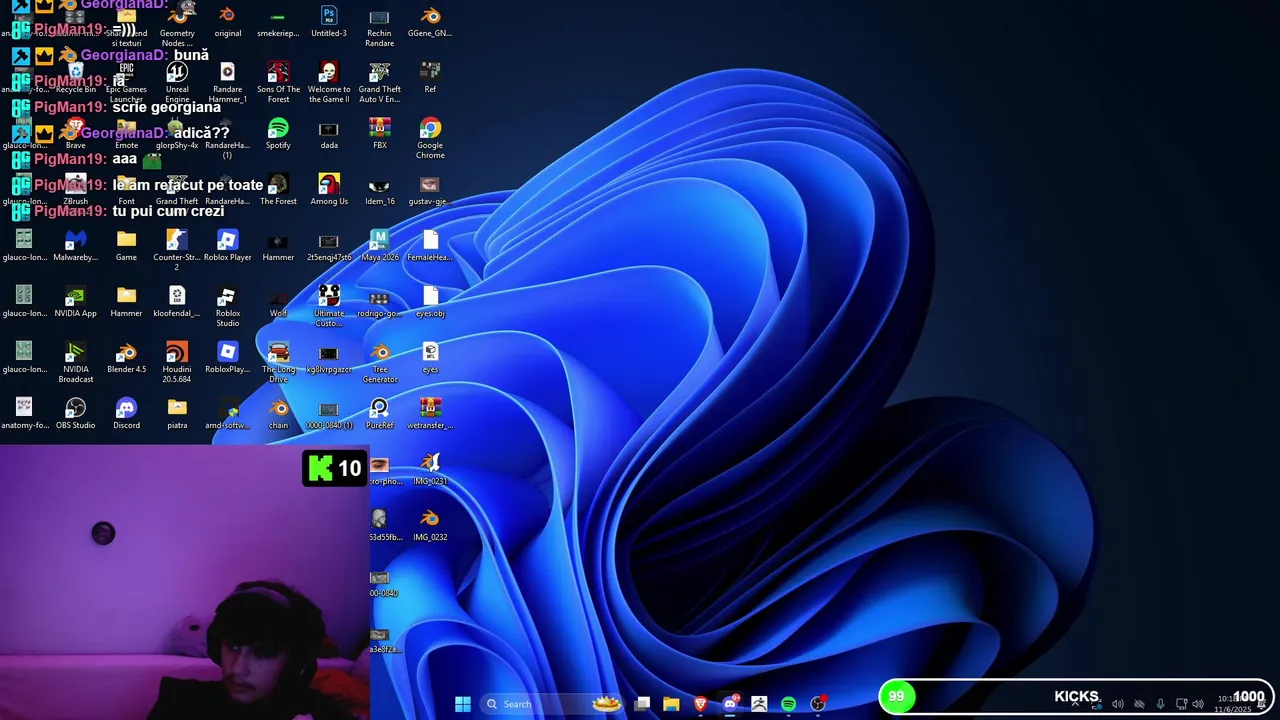Image resolution: width=1280 pixels, height=720 pixels.
Task: Launch Houdini 20.5.684 from the desktop
Action: pyautogui.click(x=177, y=363)
